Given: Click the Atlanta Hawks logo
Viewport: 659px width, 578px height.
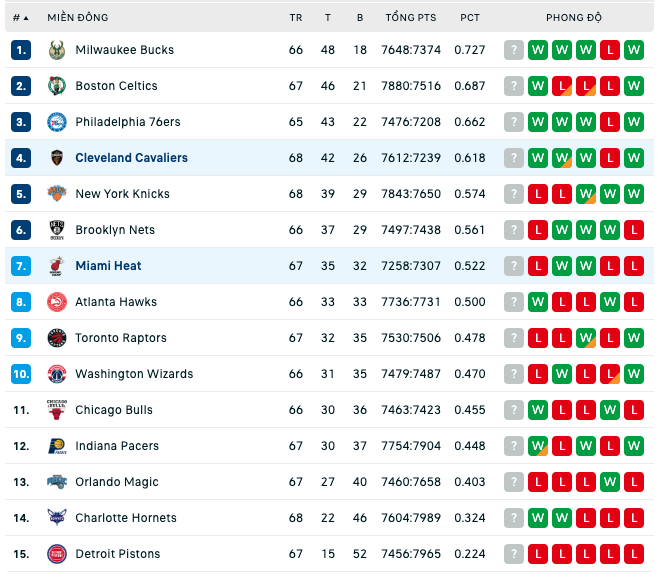Looking at the screenshot, I should [57, 302].
